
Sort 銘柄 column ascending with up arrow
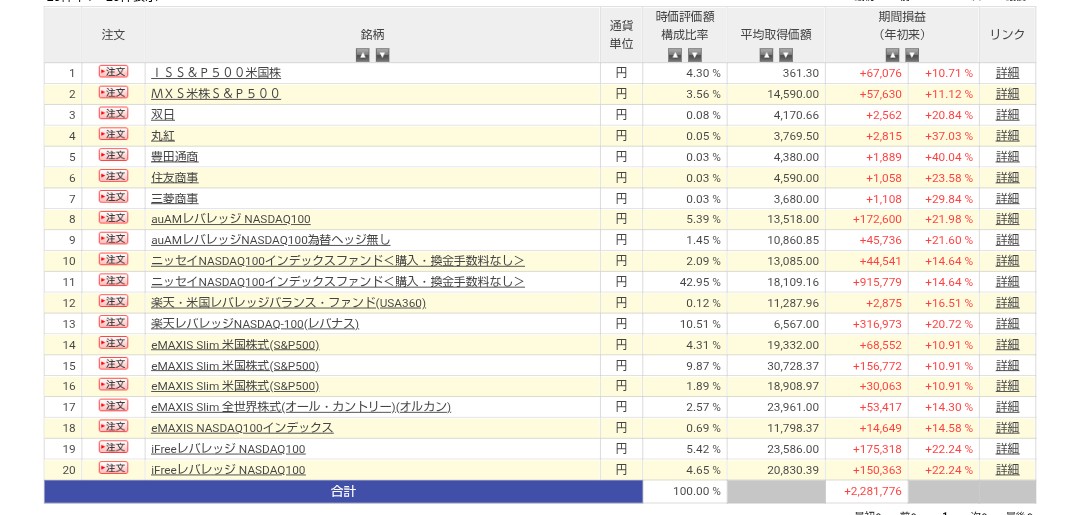pos(363,55)
